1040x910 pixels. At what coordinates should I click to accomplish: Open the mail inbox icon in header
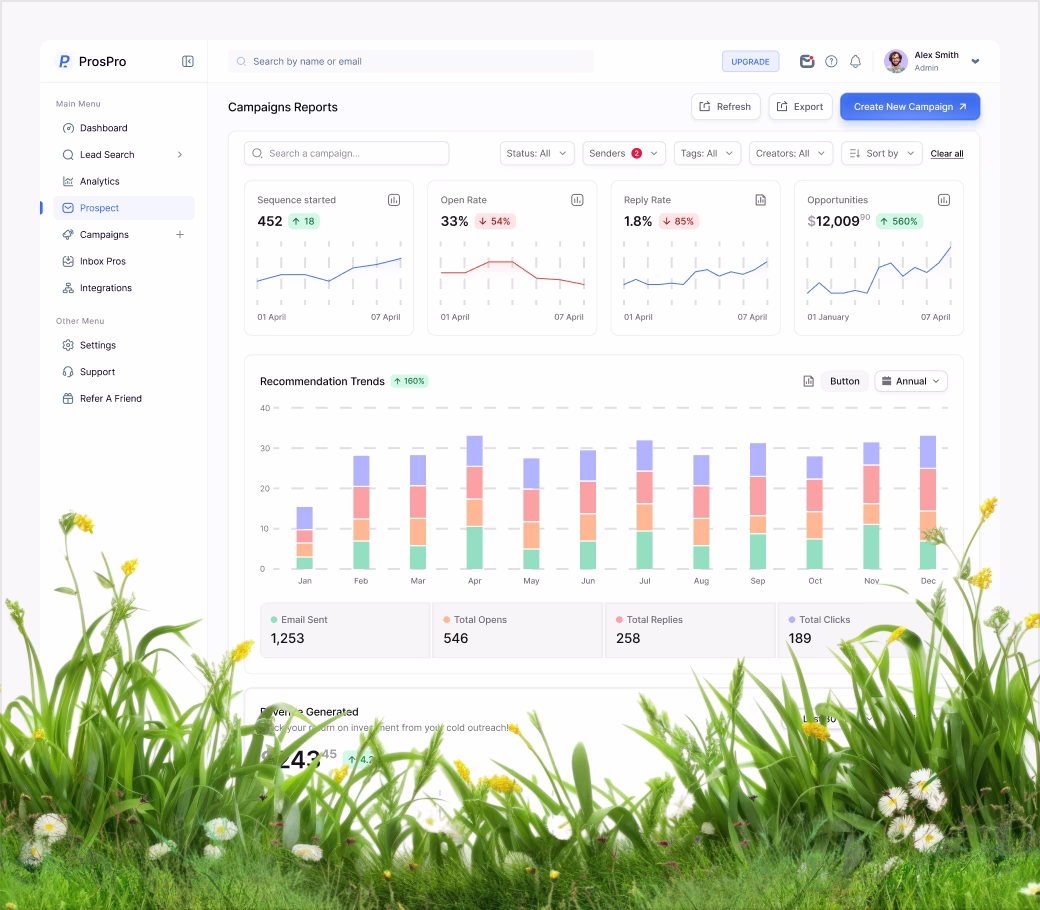pos(807,61)
